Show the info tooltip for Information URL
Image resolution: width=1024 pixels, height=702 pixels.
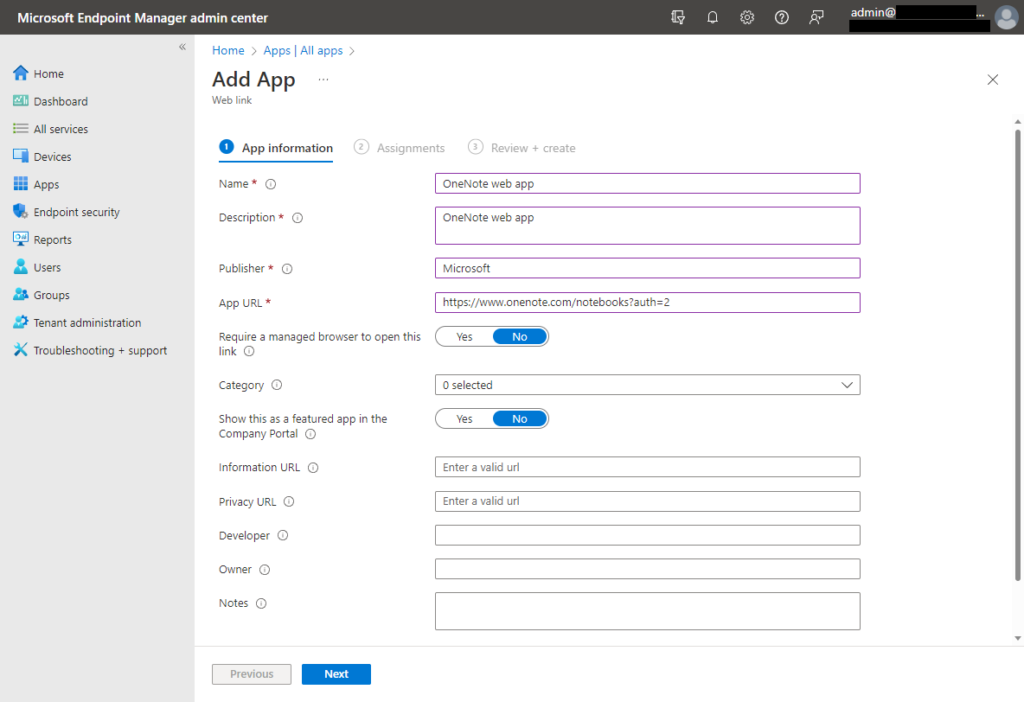tap(313, 468)
